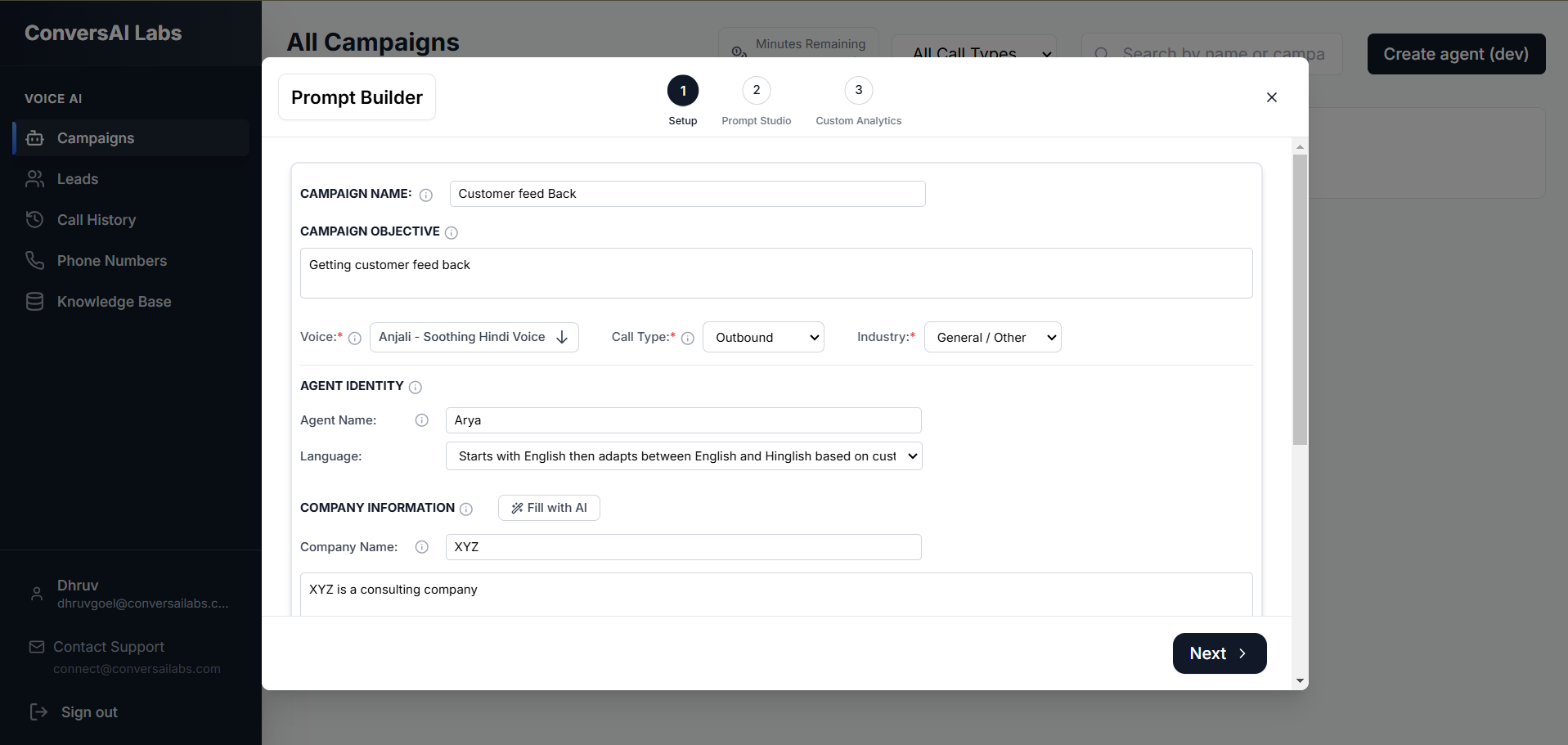Click the Next button

pos(1220,653)
